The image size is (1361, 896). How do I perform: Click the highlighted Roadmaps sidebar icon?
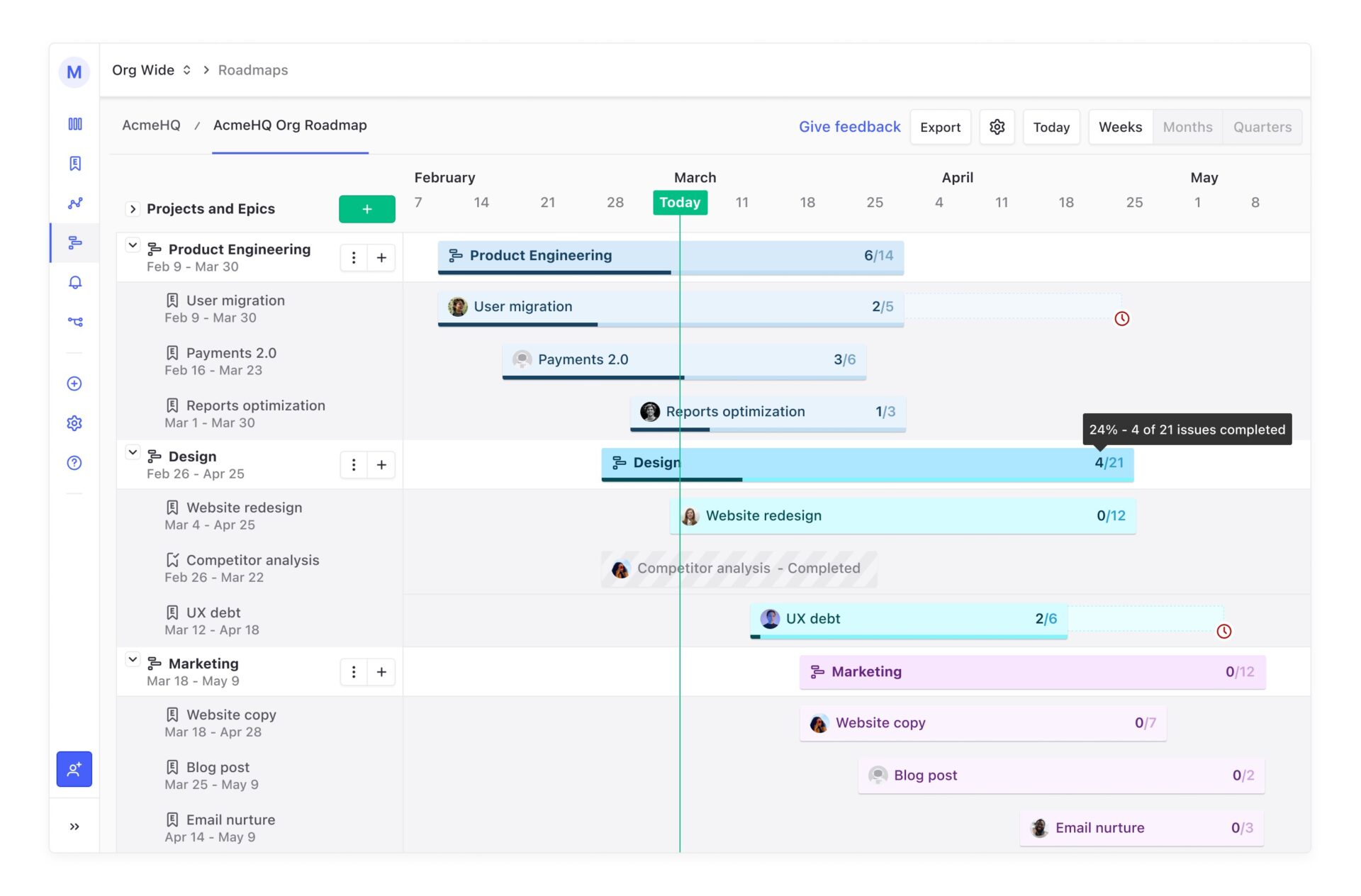tap(74, 242)
